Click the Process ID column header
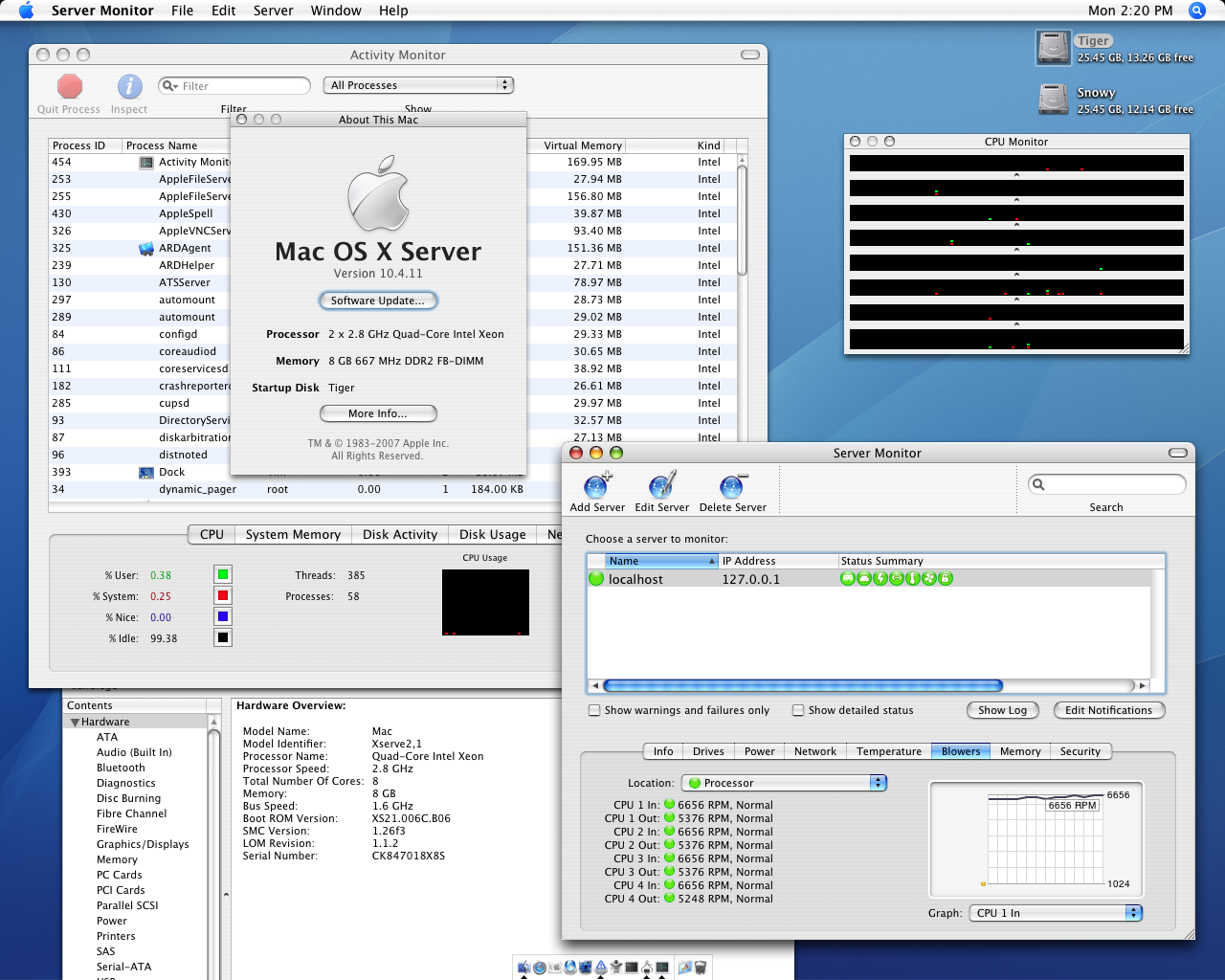This screenshot has width=1225, height=980. (x=84, y=145)
